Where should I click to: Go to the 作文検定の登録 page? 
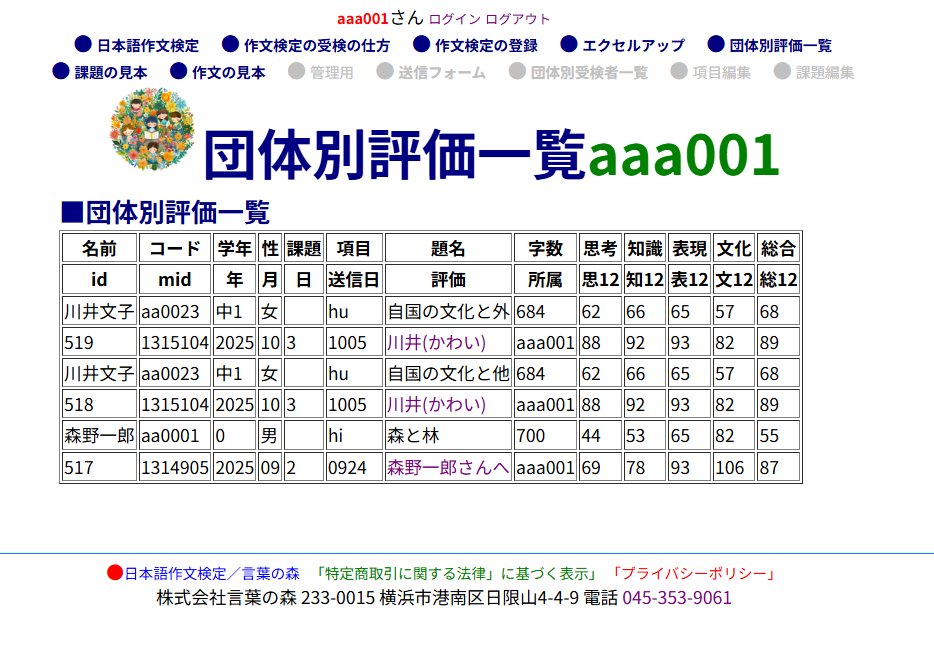(x=486, y=45)
